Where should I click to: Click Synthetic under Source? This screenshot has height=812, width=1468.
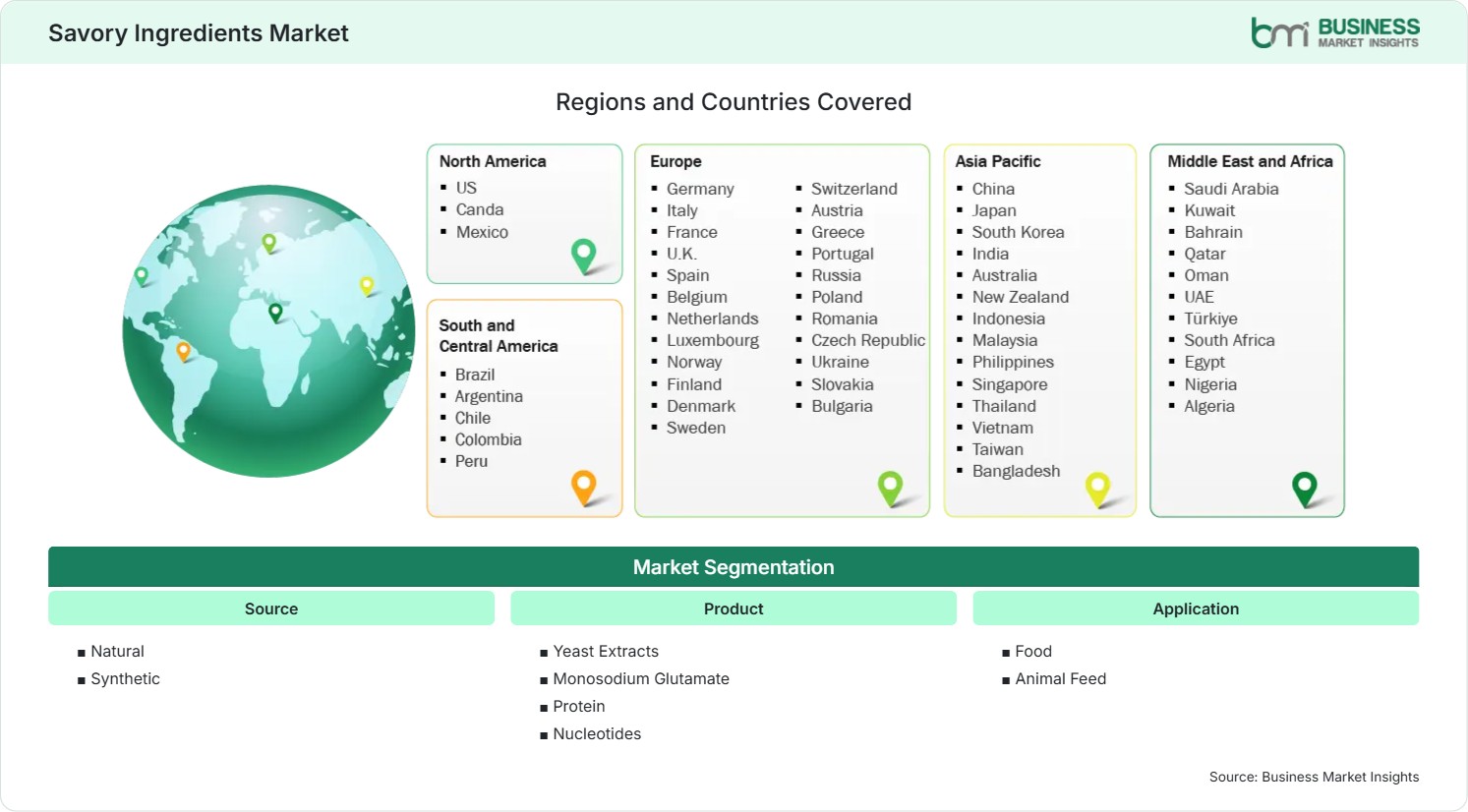point(125,678)
